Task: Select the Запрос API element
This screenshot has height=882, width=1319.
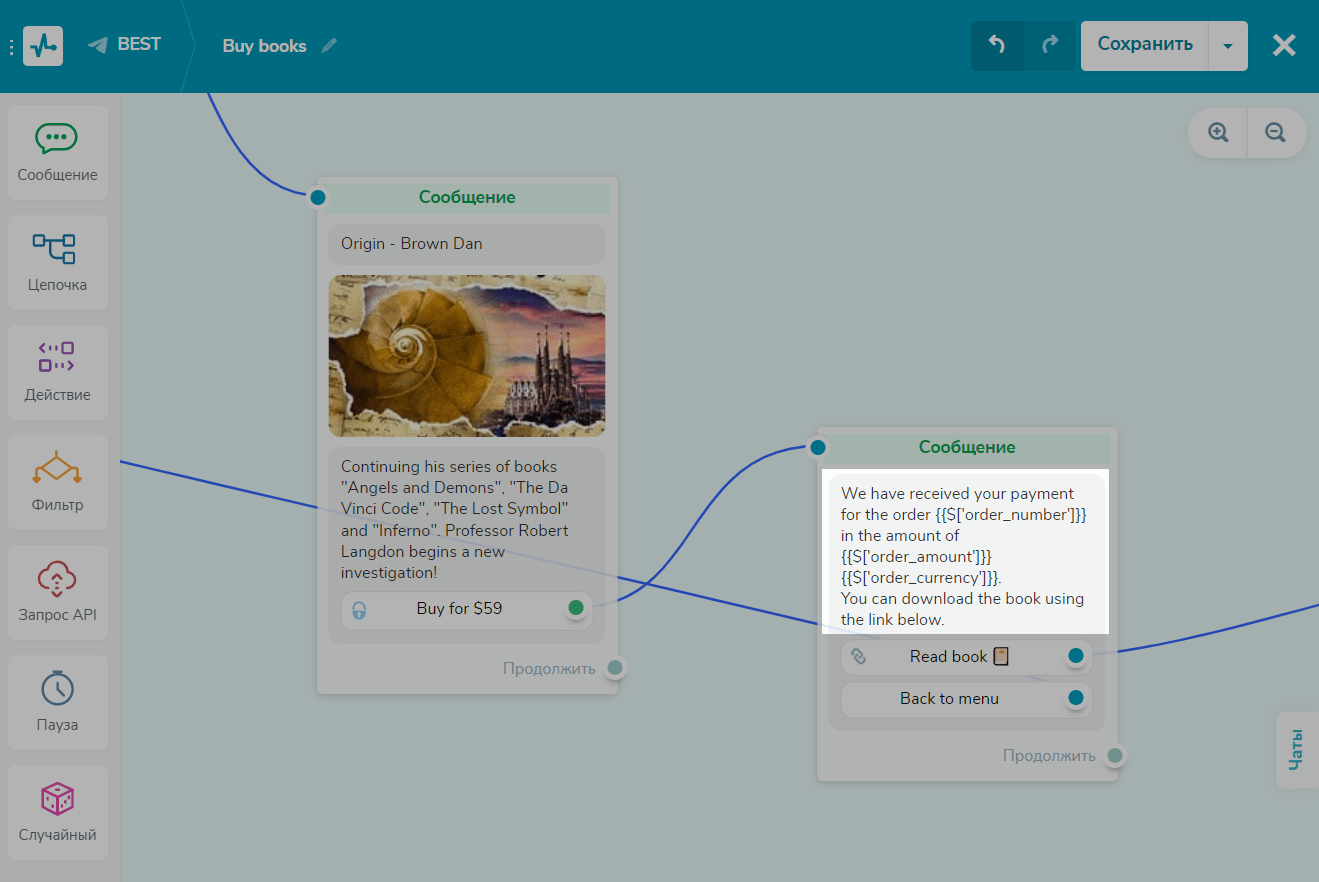Action: pyautogui.click(x=57, y=593)
